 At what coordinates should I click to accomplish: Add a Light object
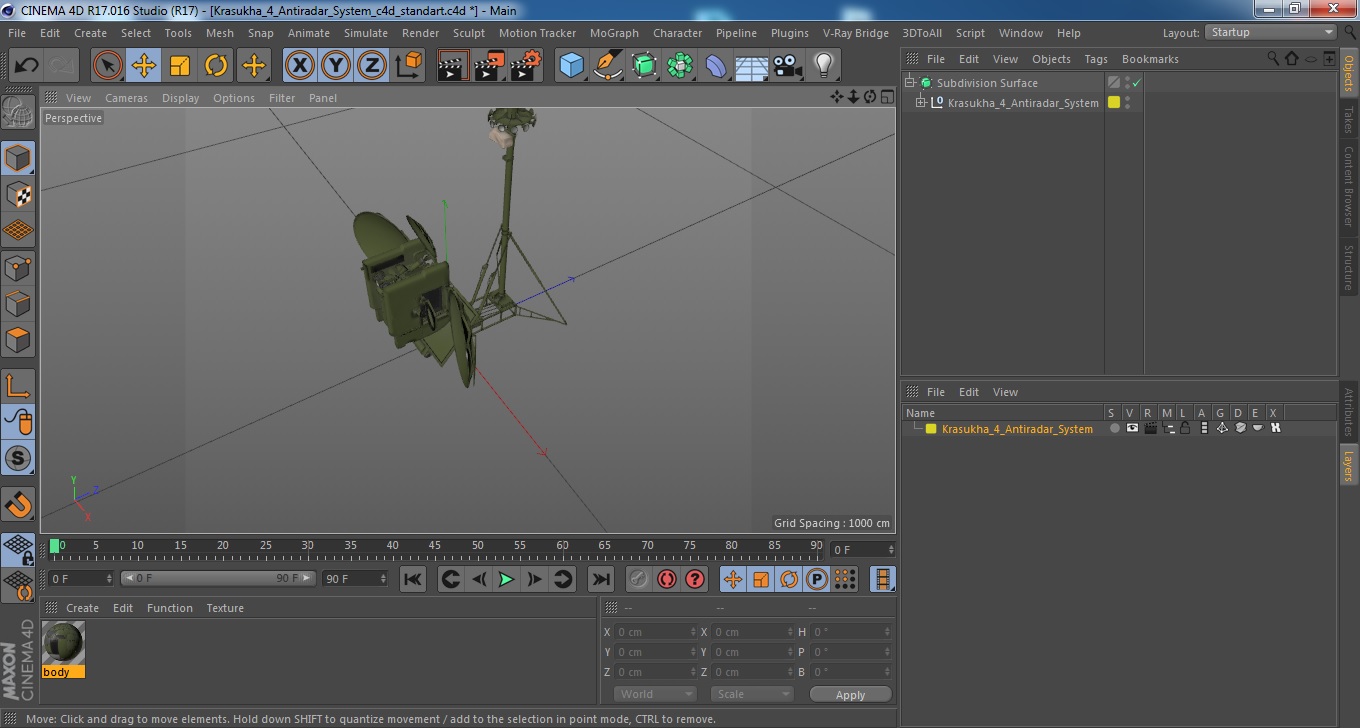pos(824,66)
